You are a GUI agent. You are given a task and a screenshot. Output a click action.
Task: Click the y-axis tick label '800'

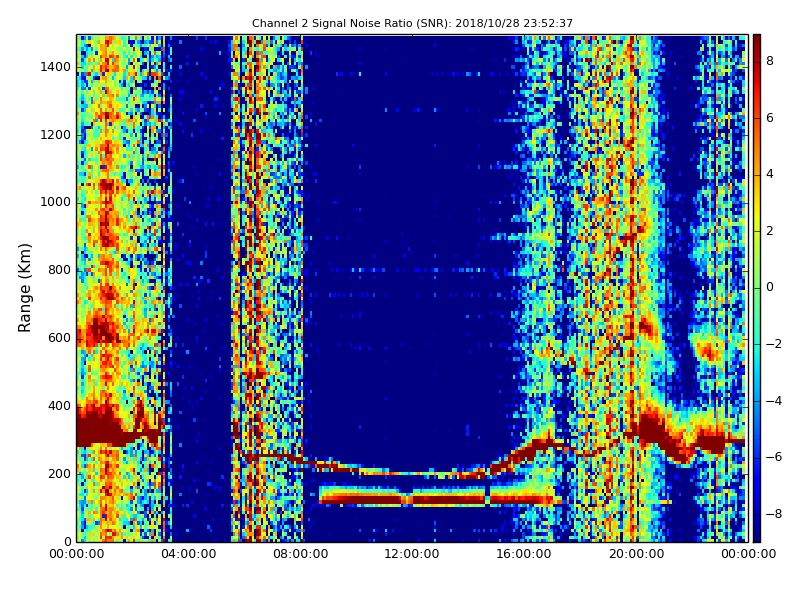pyautogui.click(x=60, y=270)
